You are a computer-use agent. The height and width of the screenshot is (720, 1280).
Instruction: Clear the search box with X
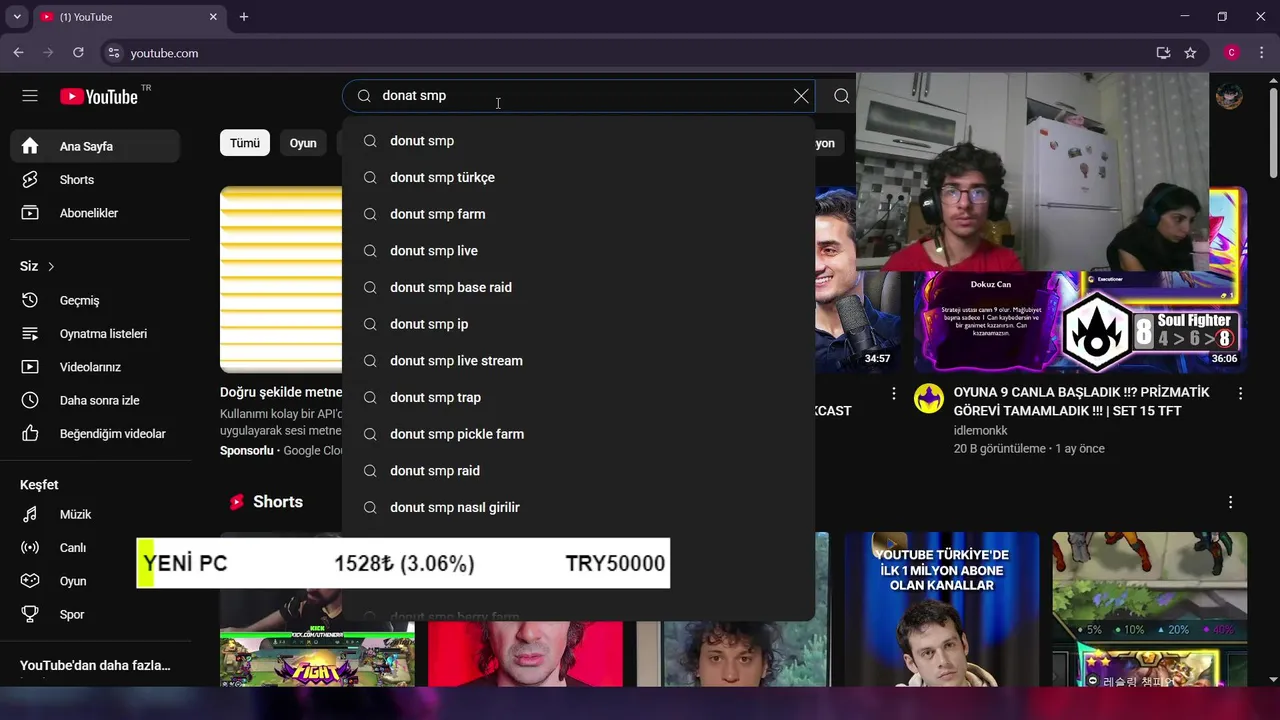[801, 96]
